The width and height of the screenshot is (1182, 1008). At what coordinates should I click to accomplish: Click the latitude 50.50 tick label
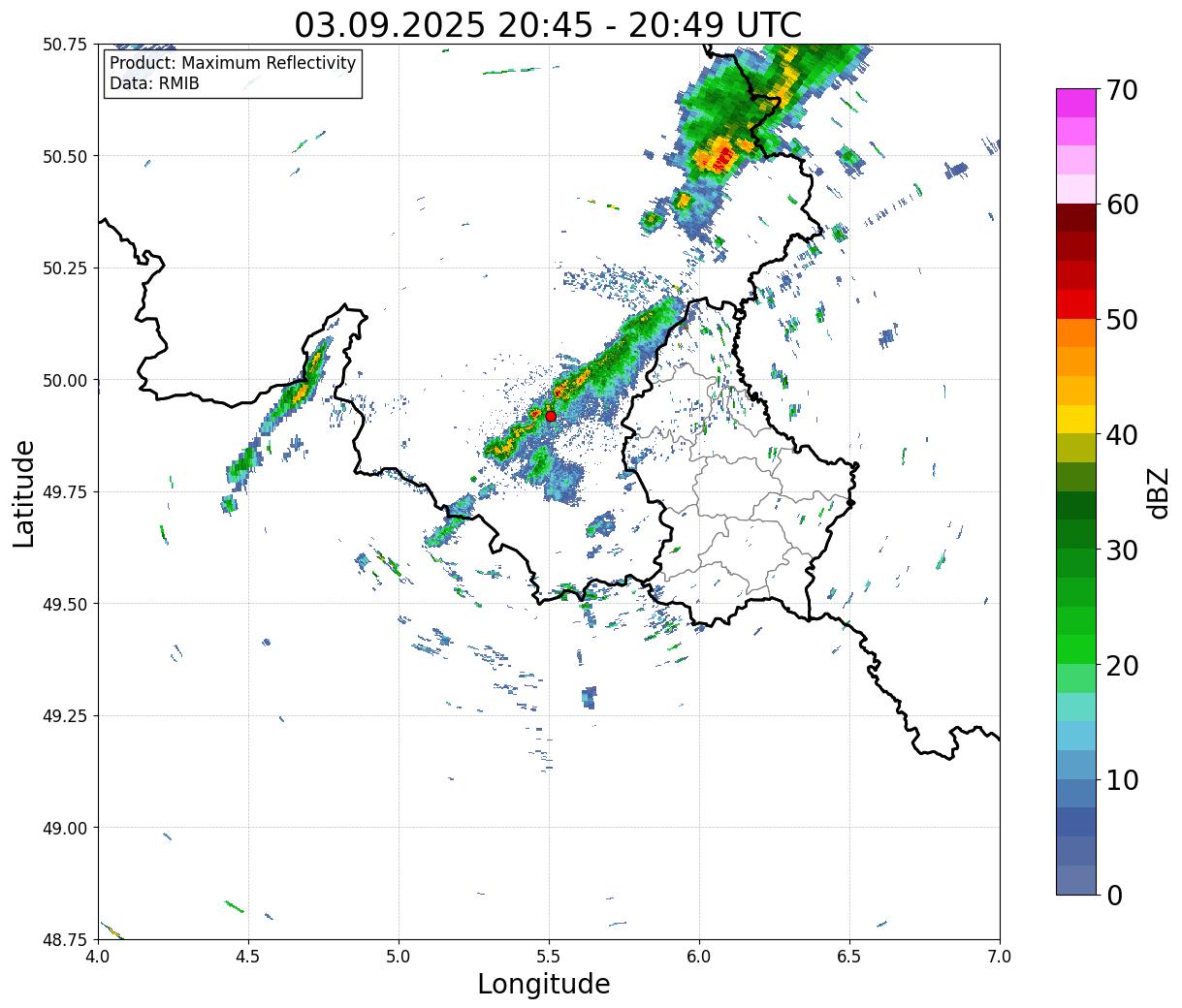point(64,156)
